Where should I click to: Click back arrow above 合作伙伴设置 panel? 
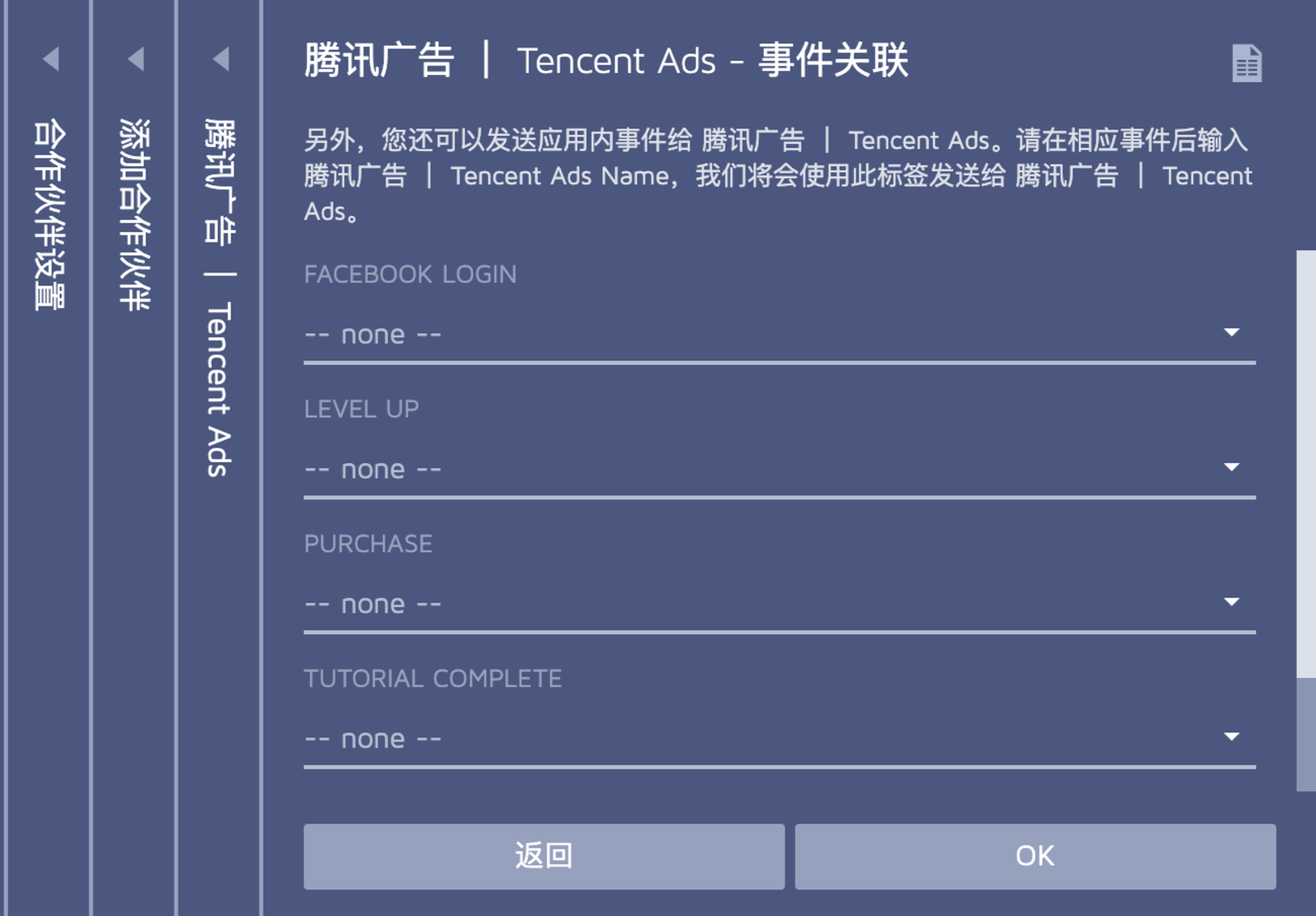51,59
